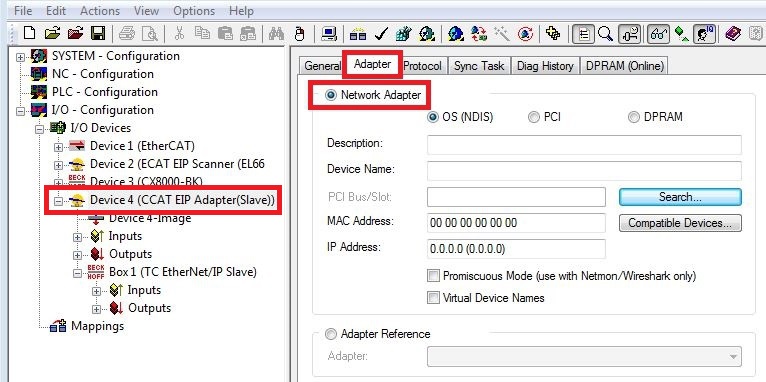The width and height of the screenshot is (766, 382).
Task: Expand the Inputs node under Box 1
Action: (97, 291)
